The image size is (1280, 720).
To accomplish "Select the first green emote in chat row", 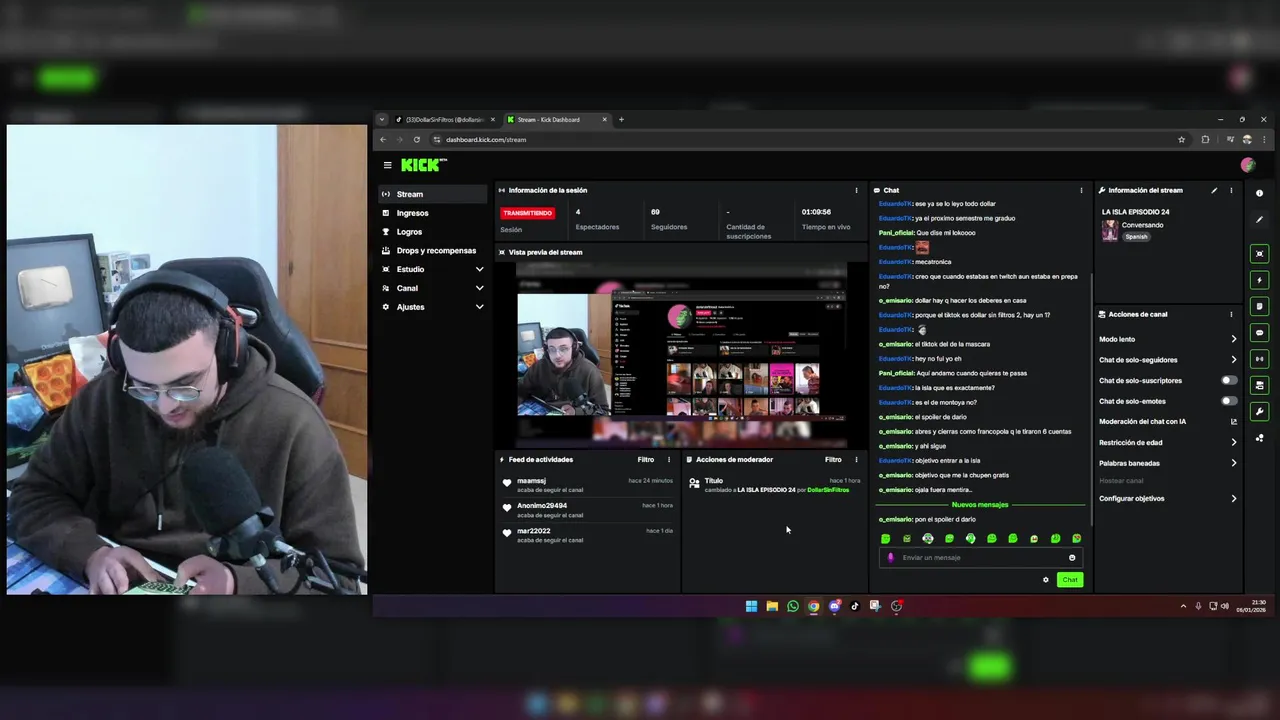I will 885,539.
